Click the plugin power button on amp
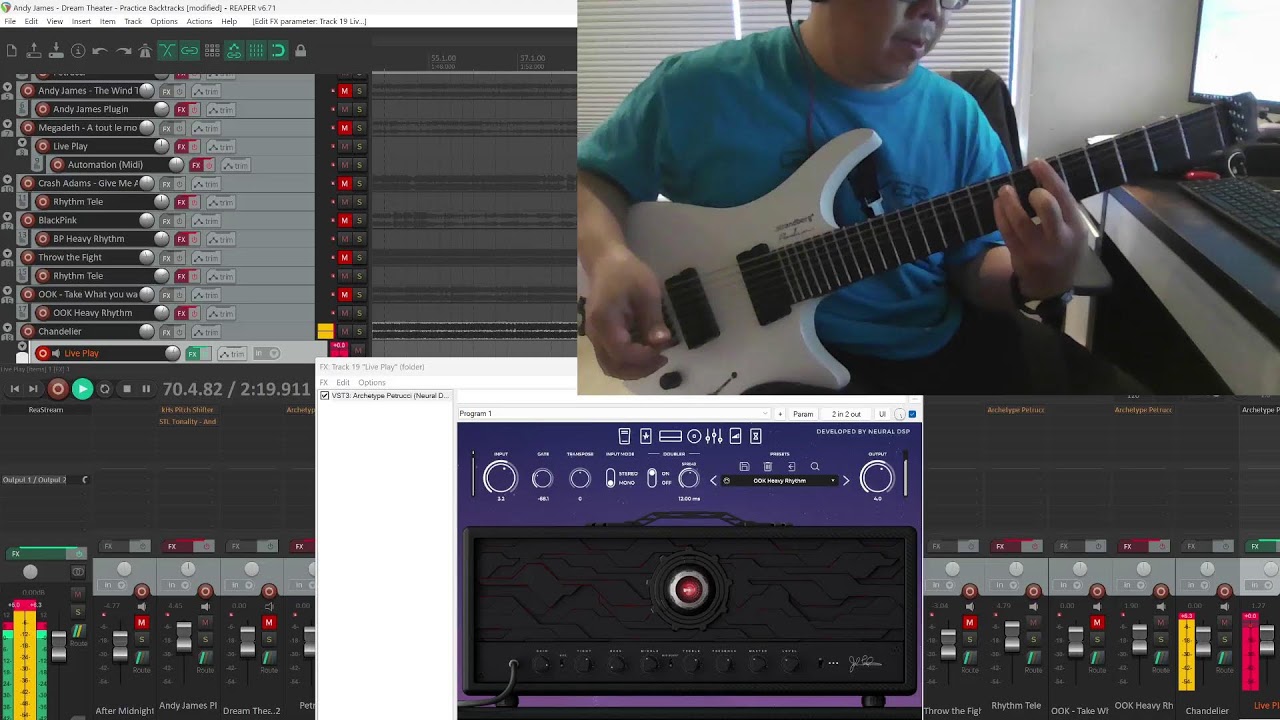 pyautogui.click(x=688, y=590)
